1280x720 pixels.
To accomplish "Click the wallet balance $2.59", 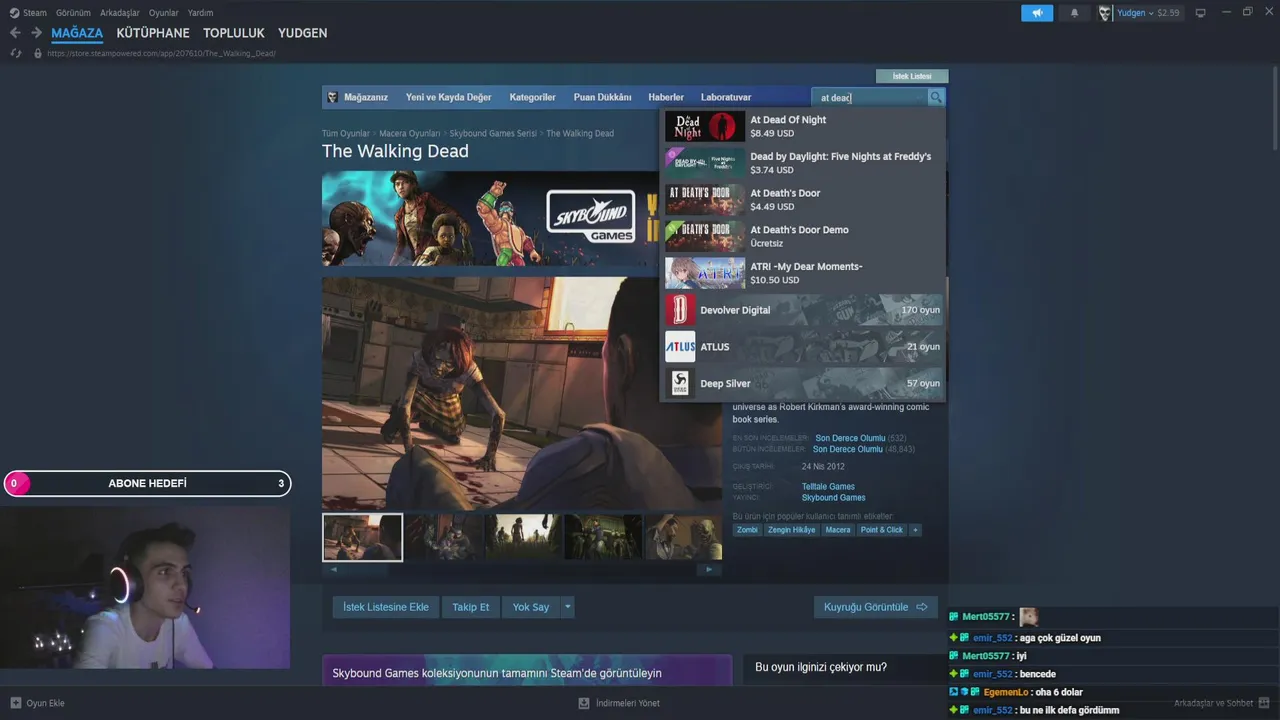I will tap(1168, 13).
